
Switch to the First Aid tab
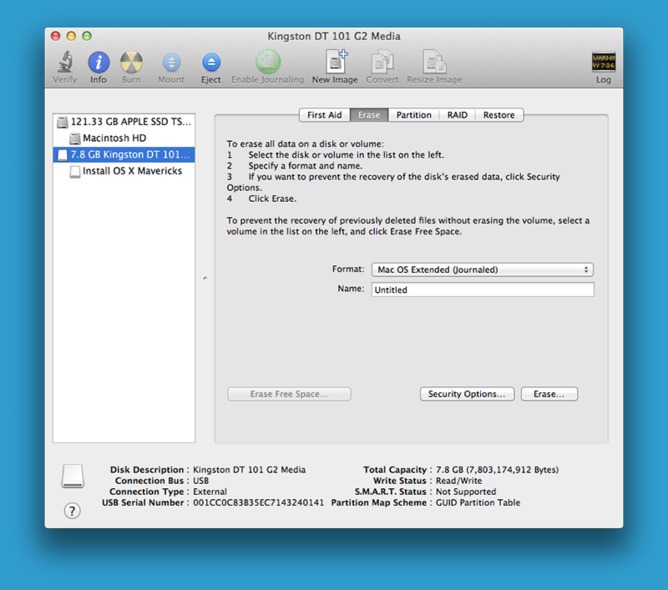click(325, 115)
